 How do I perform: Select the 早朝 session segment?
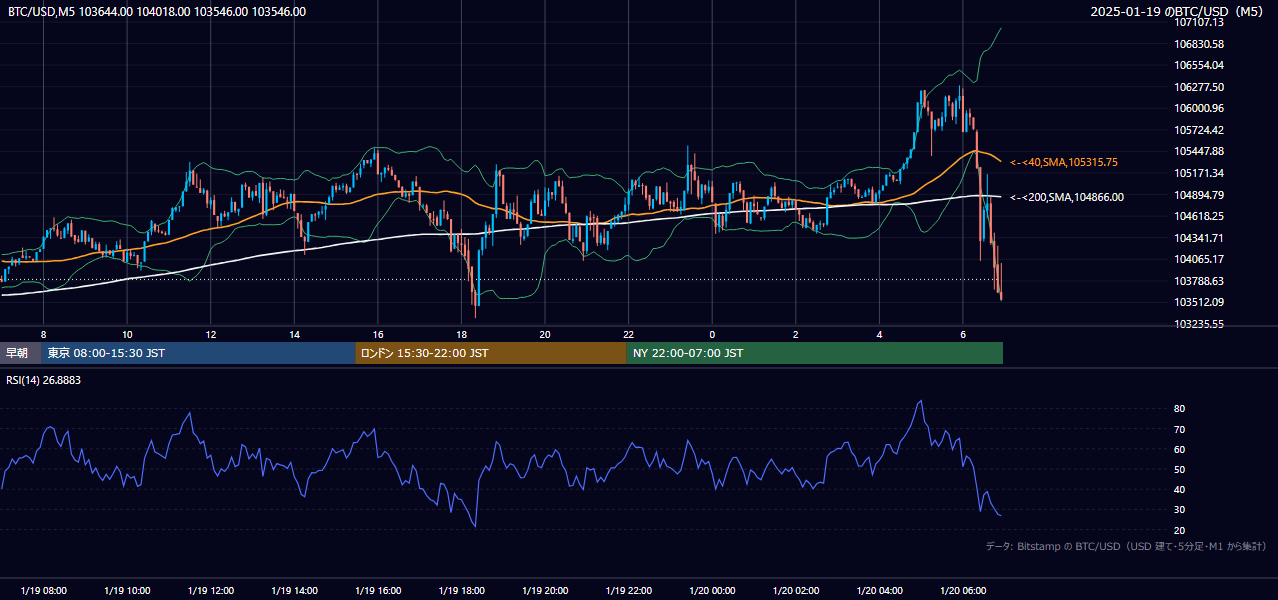(20, 353)
